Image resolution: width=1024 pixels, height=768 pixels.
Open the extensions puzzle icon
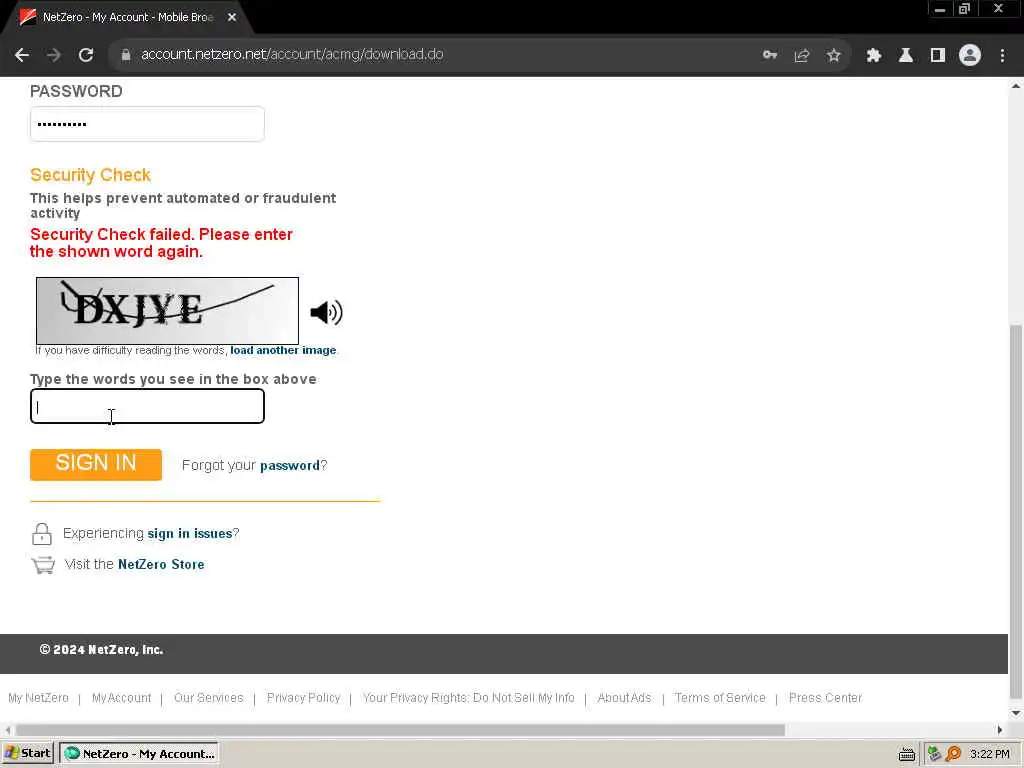click(x=874, y=55)
